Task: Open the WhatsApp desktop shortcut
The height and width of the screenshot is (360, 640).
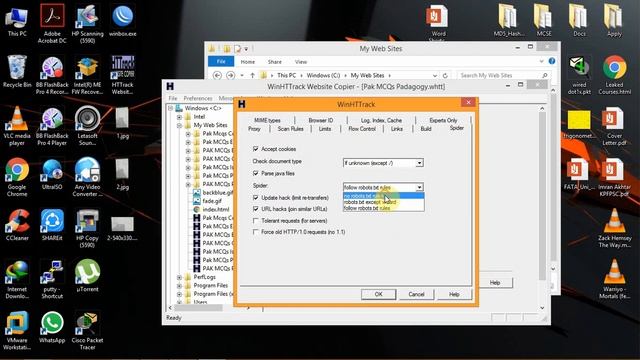Action: coord(52,327)
